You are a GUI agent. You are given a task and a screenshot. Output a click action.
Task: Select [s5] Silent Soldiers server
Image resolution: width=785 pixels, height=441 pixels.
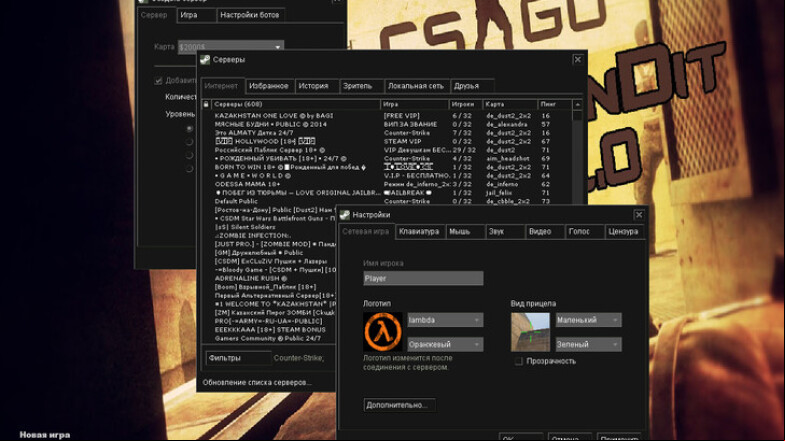coord(270,227)
